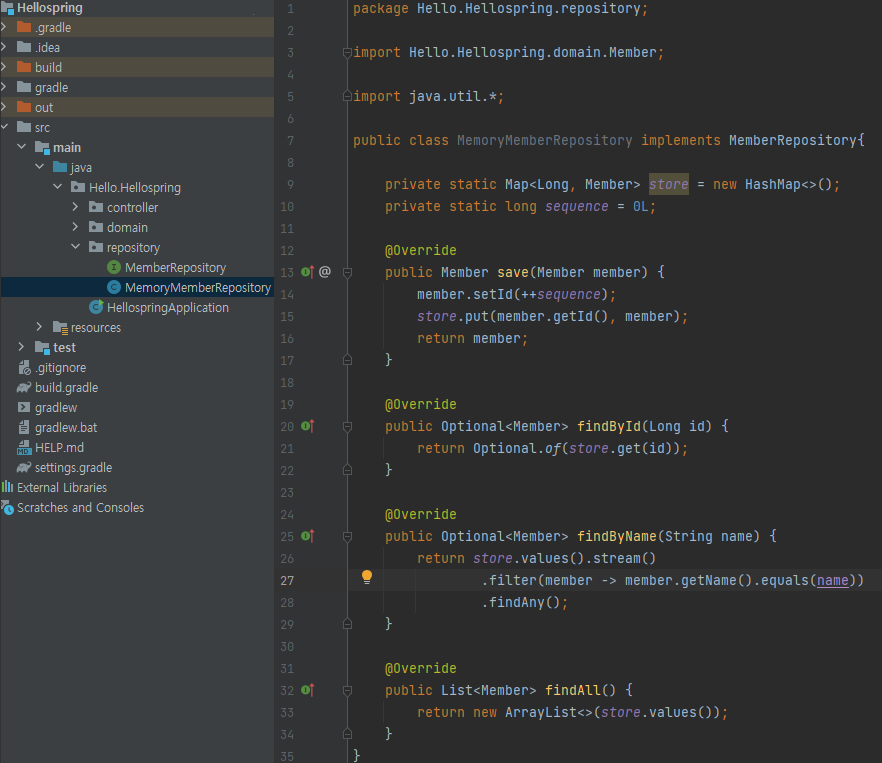Select MemberRepository in project tree
The image size is (882, 763).
(x=176, y=268)
